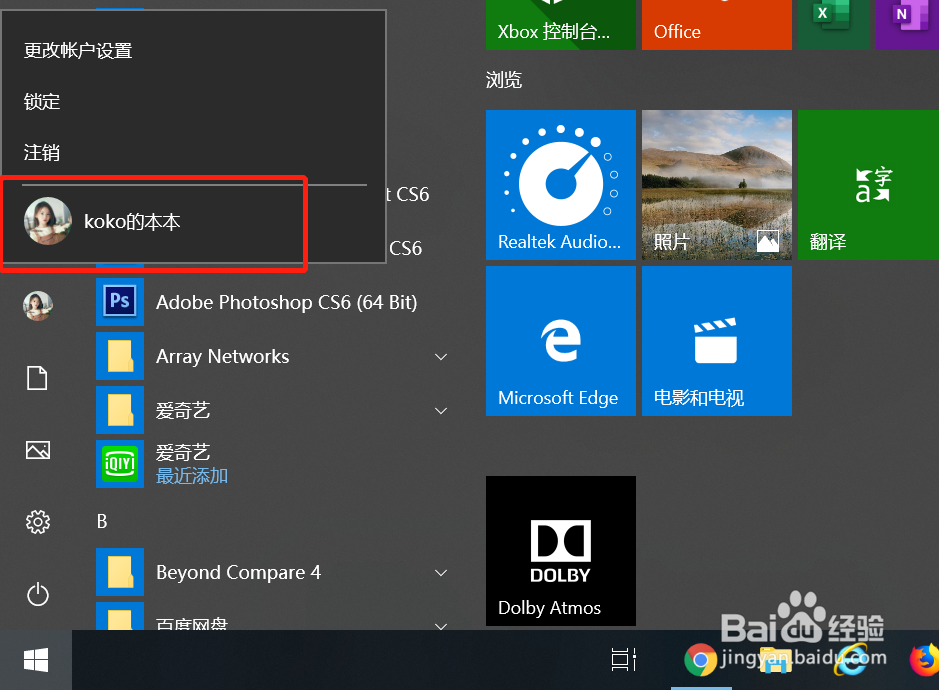This screenshot has width=939, height=690.
Task: Click the Power button icon
Action: coord(38,594)
